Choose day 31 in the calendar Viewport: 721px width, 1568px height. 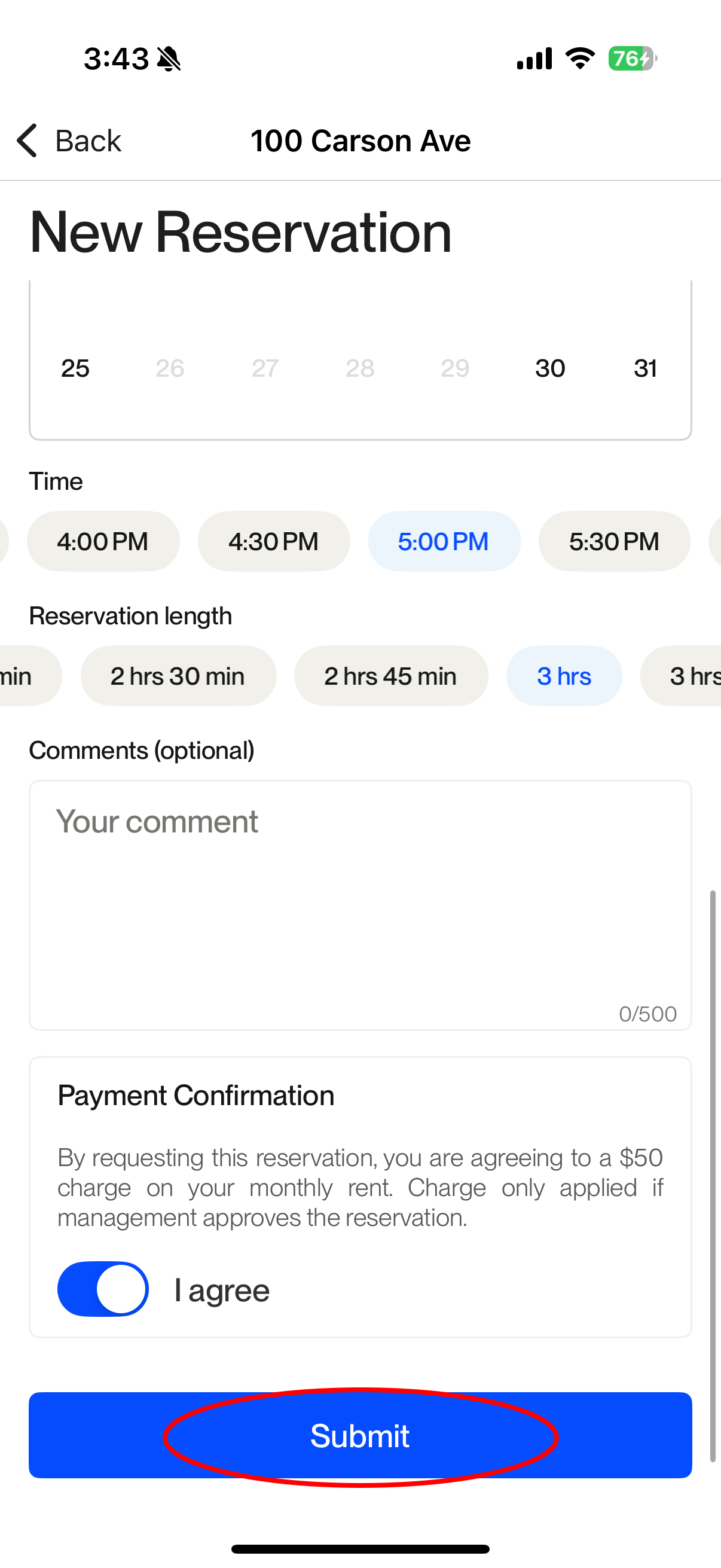coord(645,368)
